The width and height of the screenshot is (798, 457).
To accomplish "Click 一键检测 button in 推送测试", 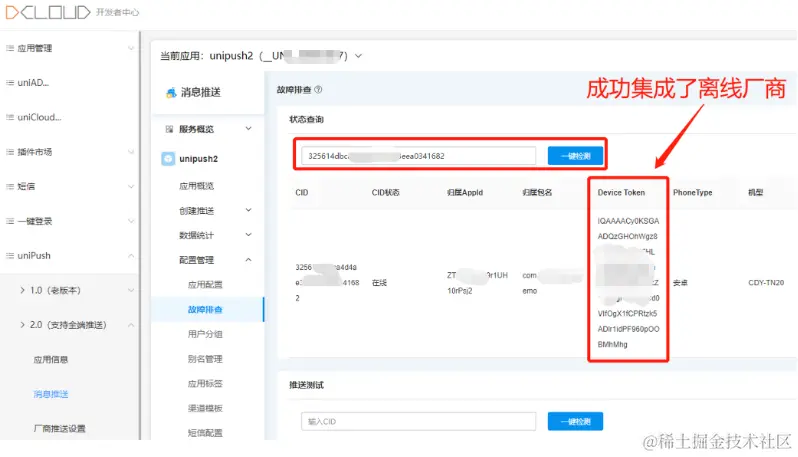I will pos(575,422).
